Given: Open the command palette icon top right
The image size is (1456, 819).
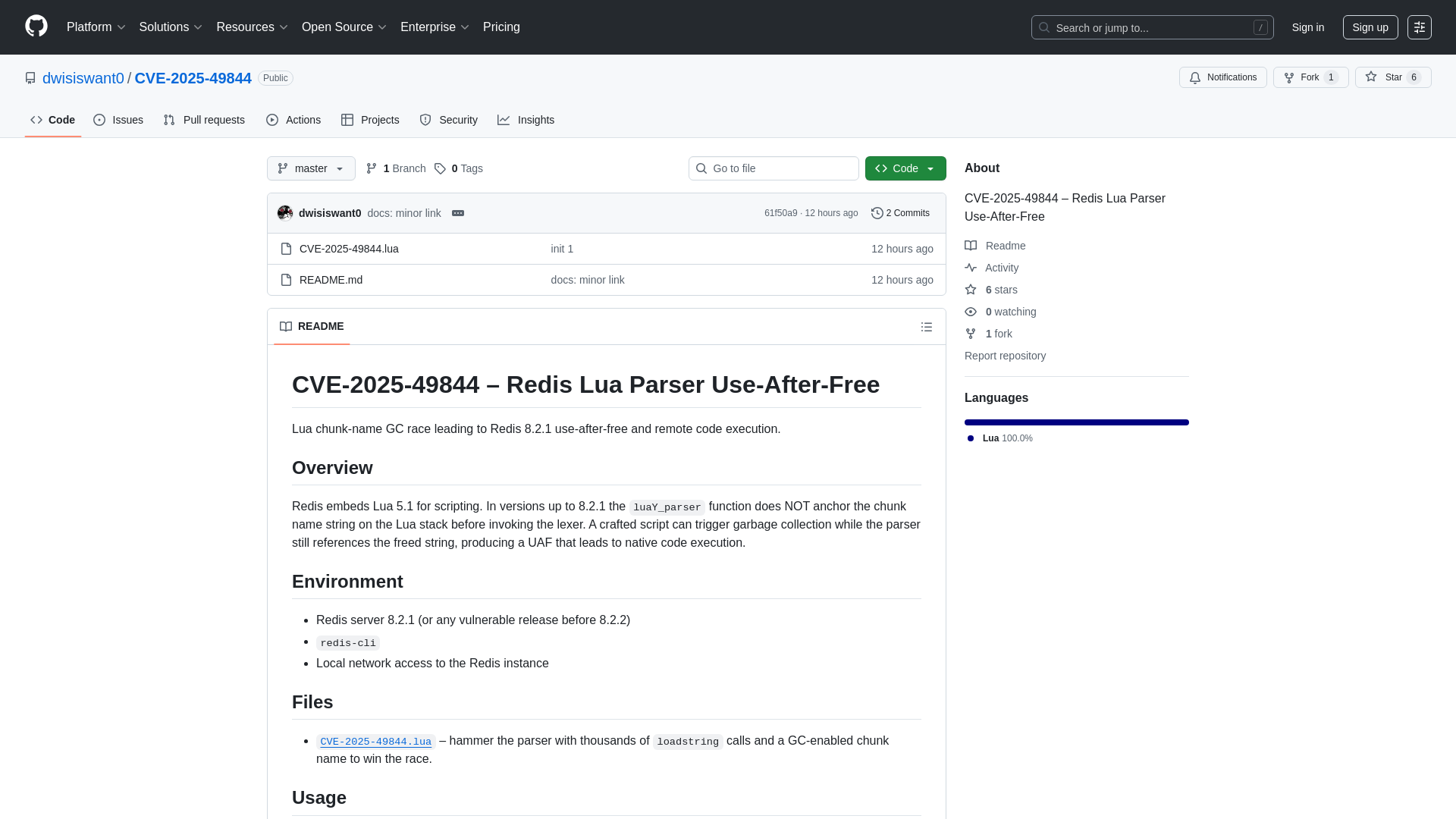Looking at the screenshot, I should coord(1420,27).
